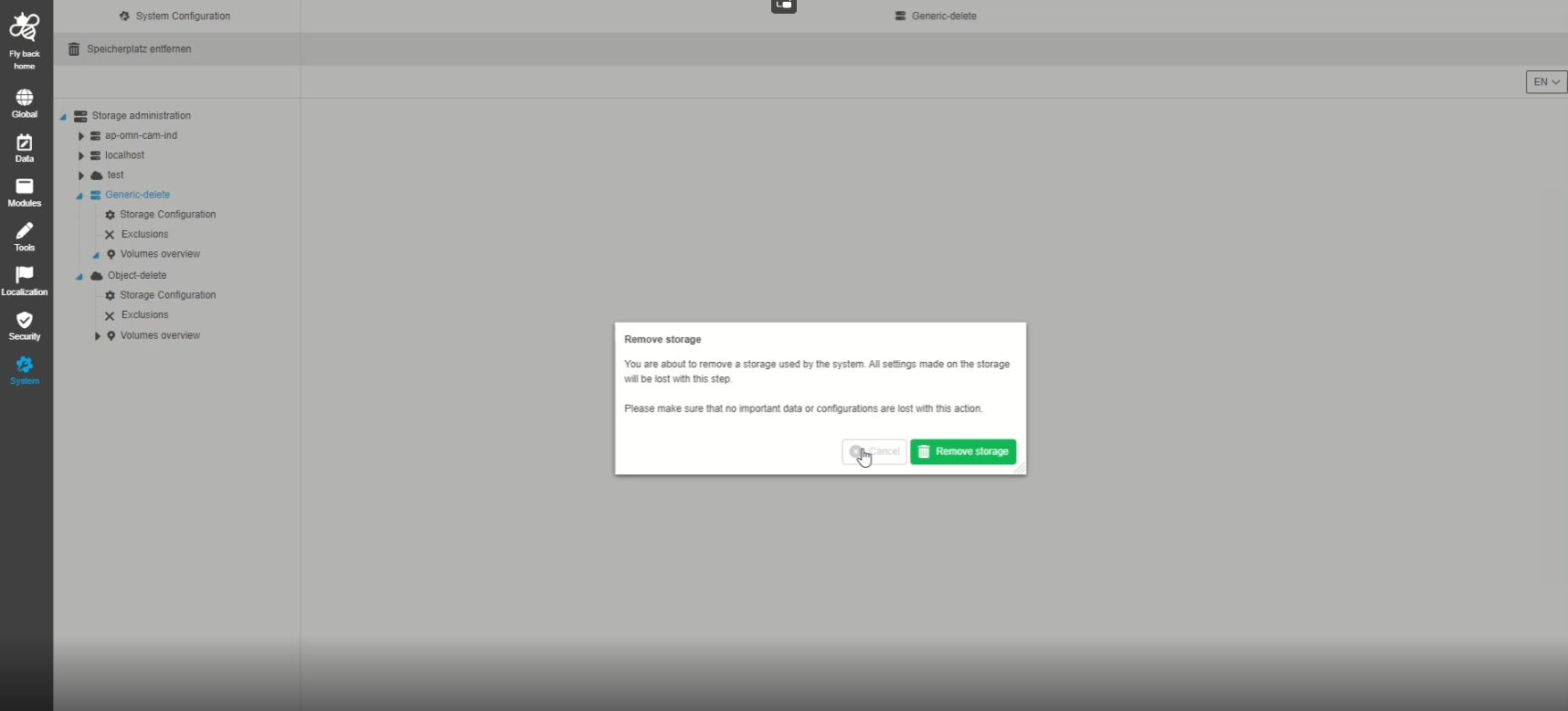Select ap-omn-cam-ind in the tree

[142, 136]
